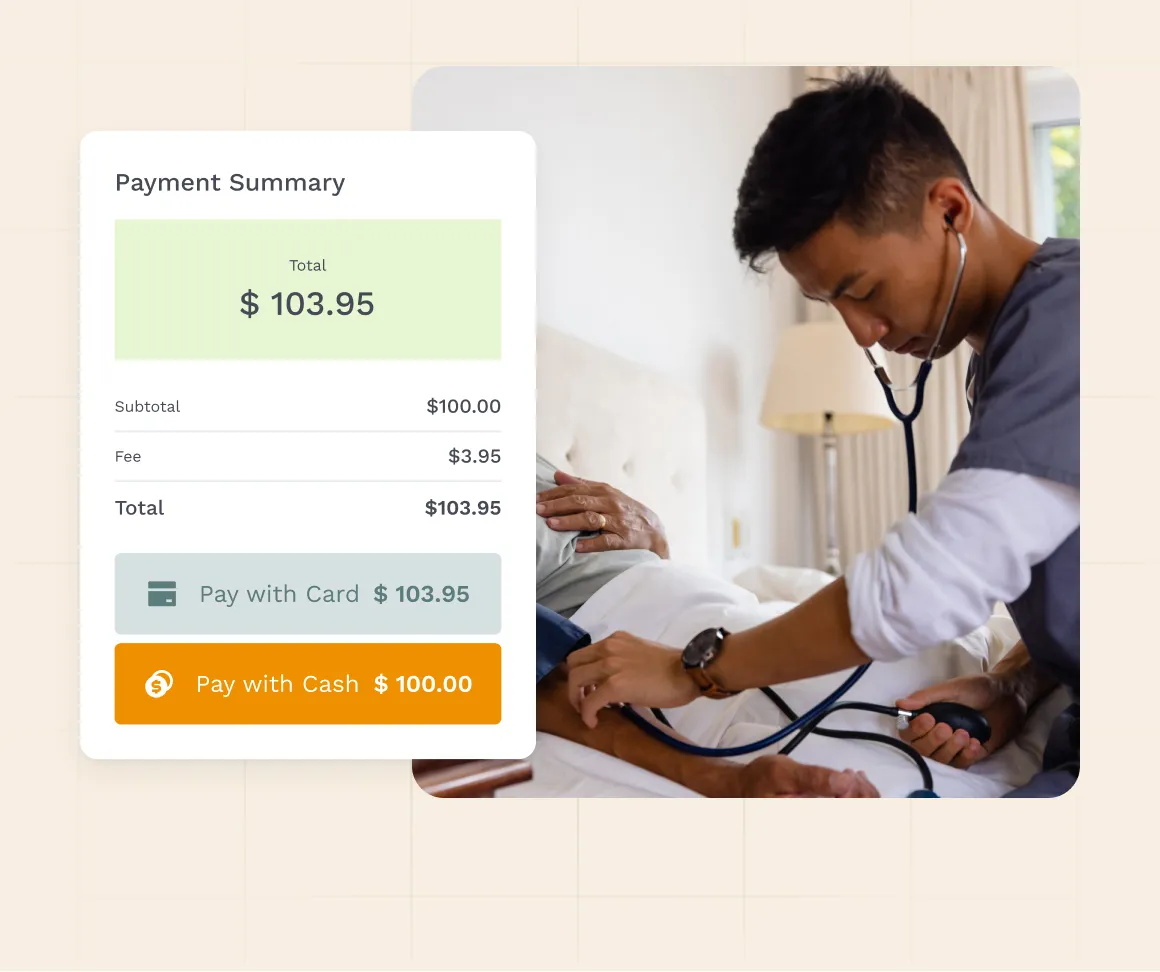Viewport: 1160px width, 972px height.
Task: Click the green Total panel
Action: tap(308, 289)
